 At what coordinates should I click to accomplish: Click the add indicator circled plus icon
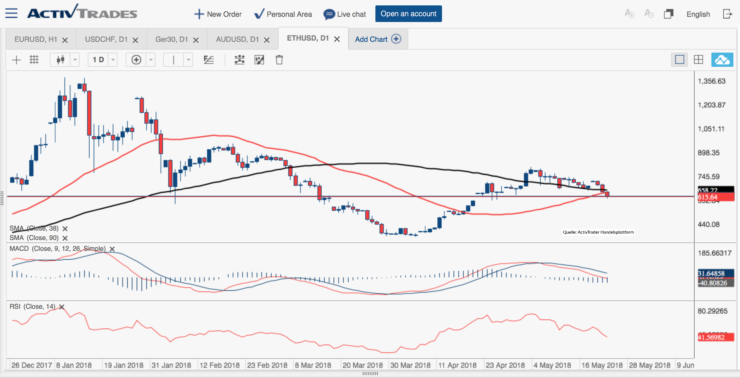(136, 60)
